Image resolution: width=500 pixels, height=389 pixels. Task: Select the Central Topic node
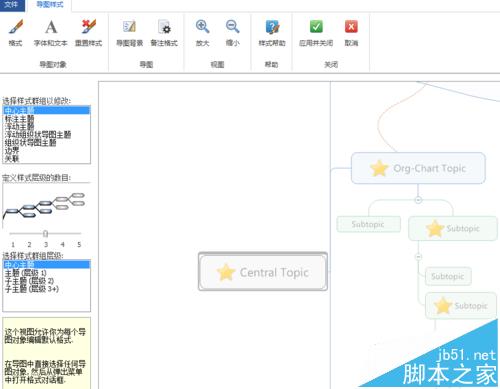pos(263,272)
